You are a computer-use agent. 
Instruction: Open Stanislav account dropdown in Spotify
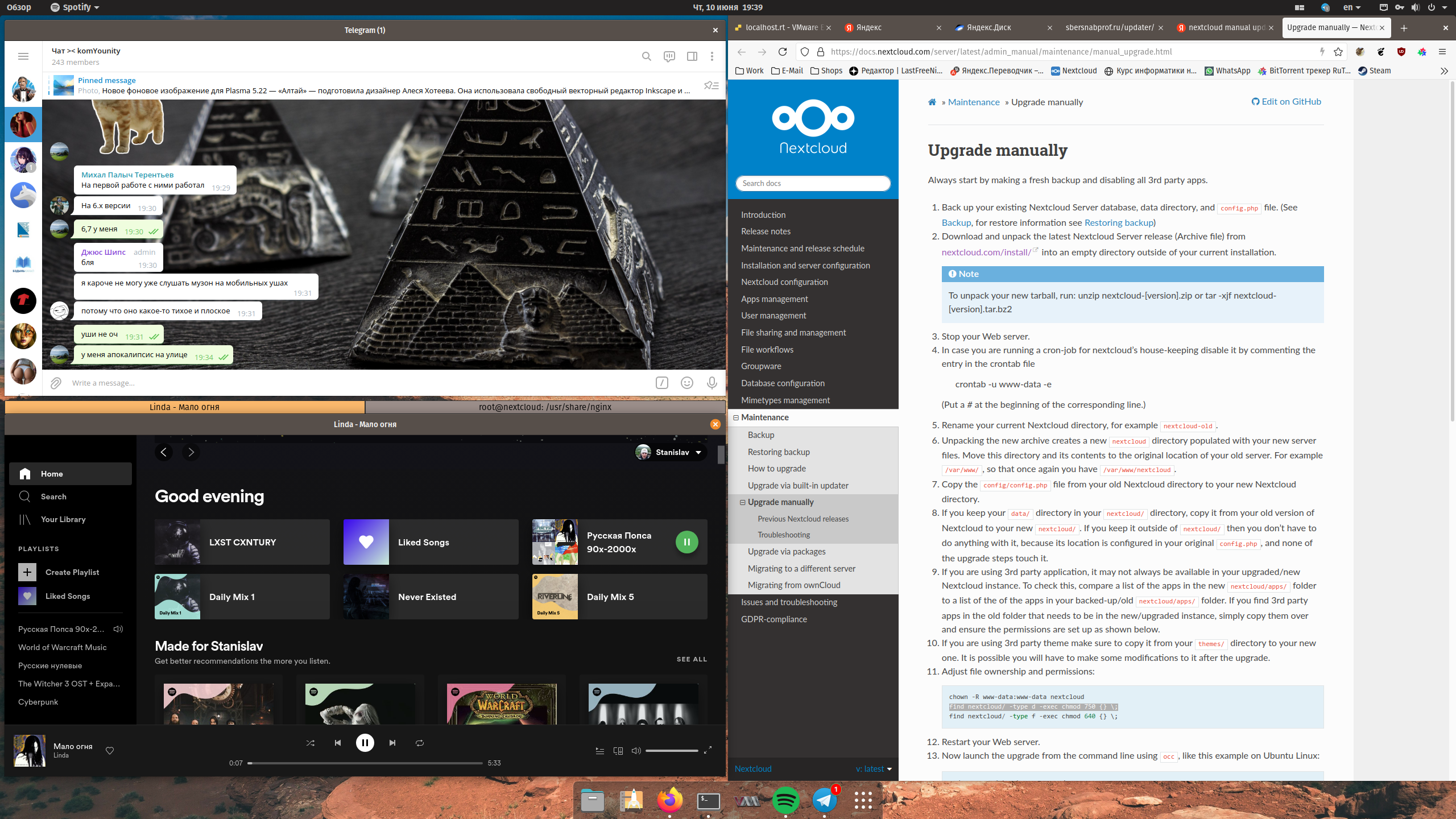pos(671,452)
